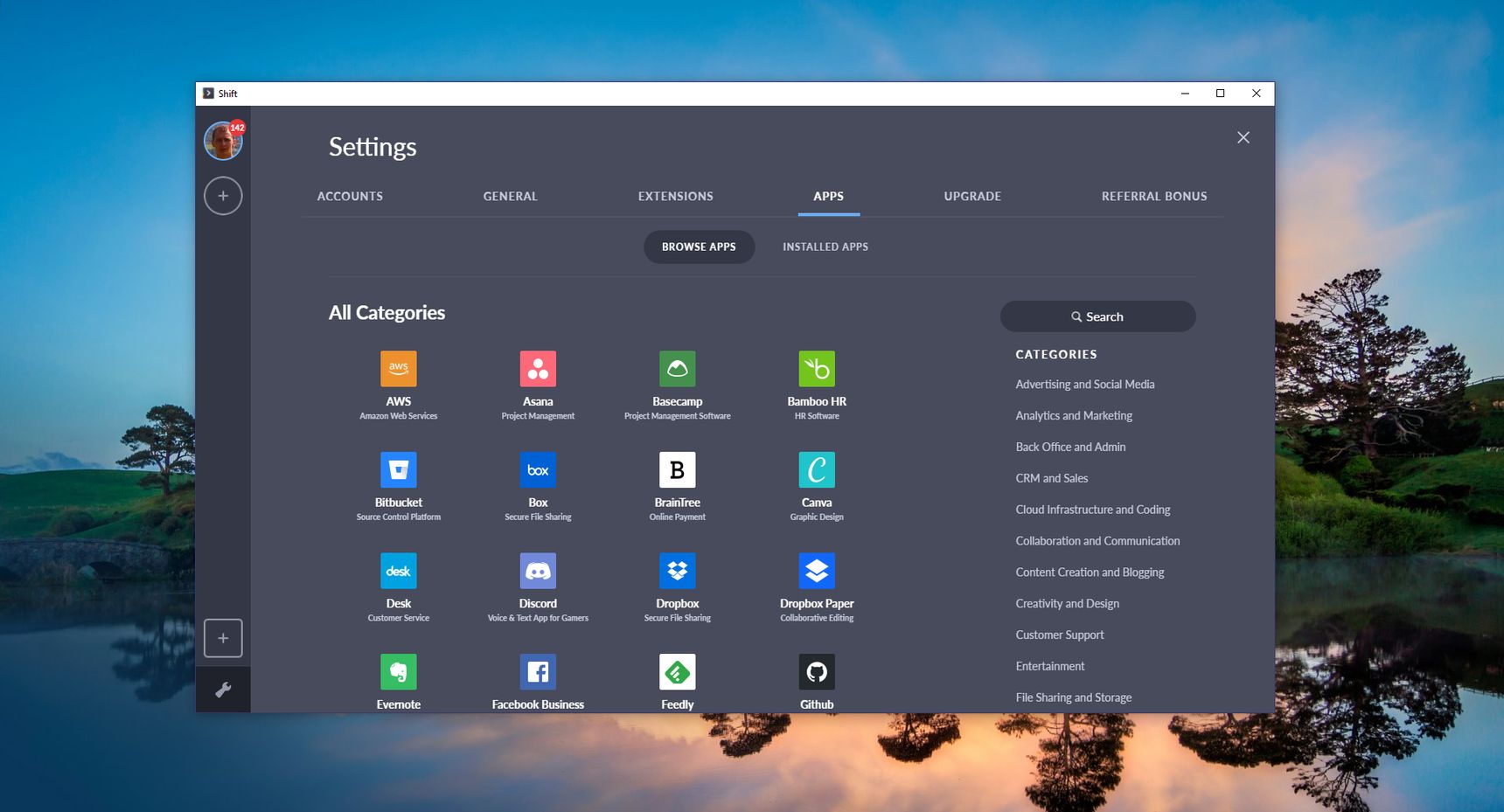Open the Customer Support category

coord(1060,635)
